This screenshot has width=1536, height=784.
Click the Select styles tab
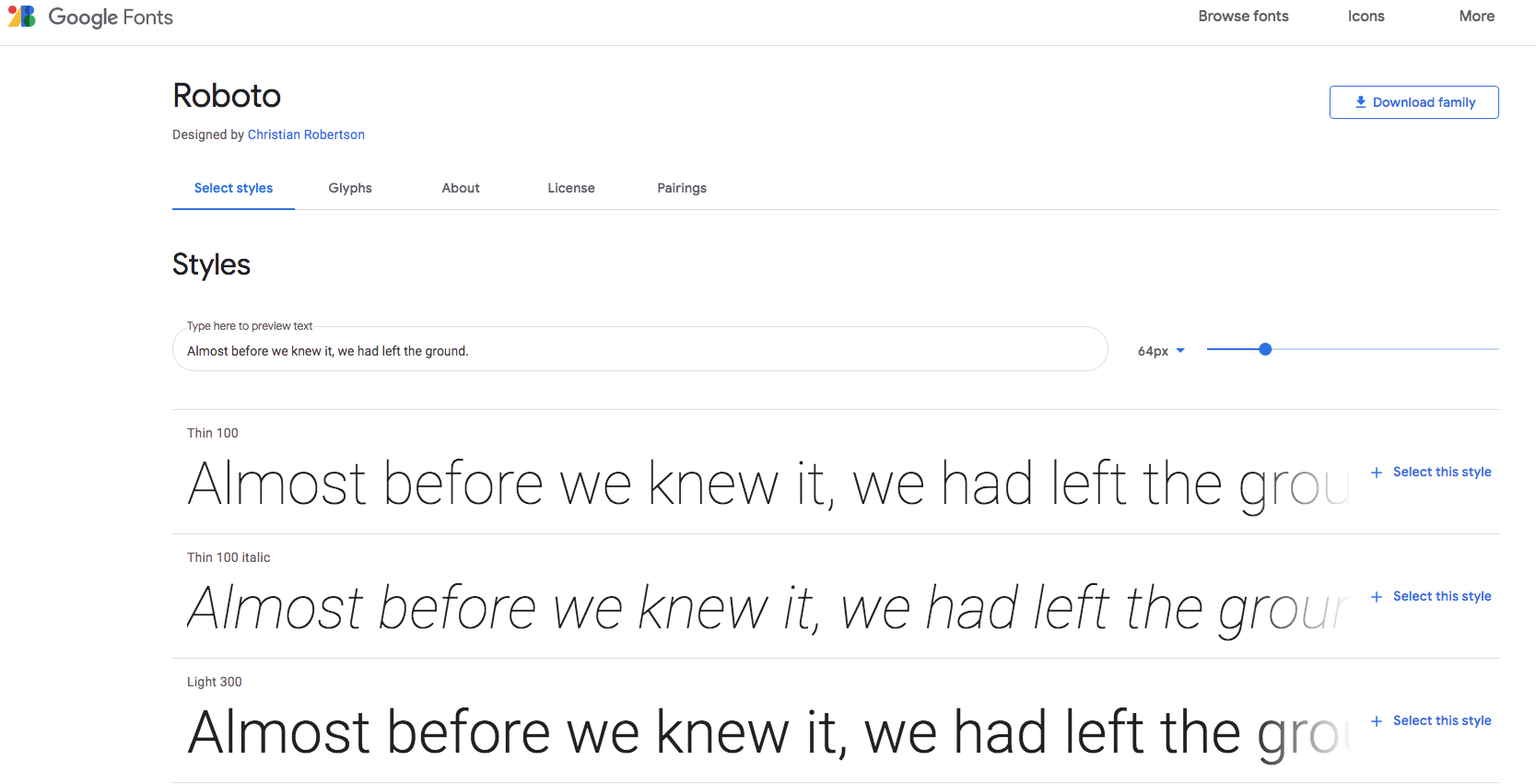tap(233, 188)
